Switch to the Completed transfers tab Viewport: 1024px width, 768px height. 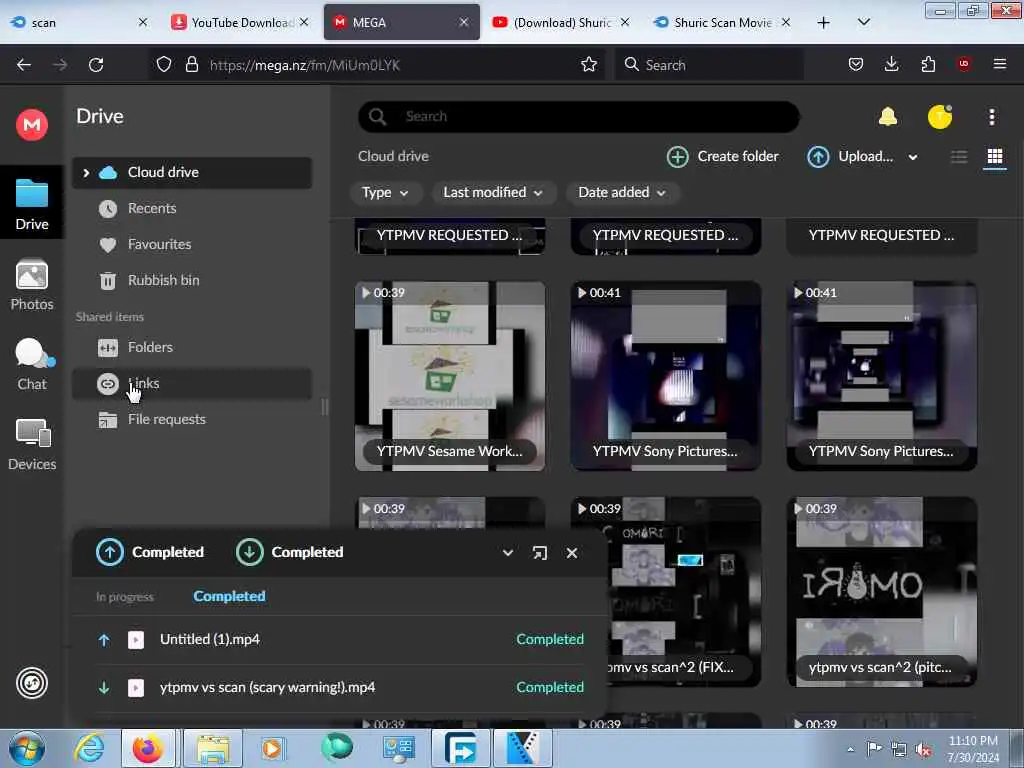pyautogui.click(x=229, y=596)
